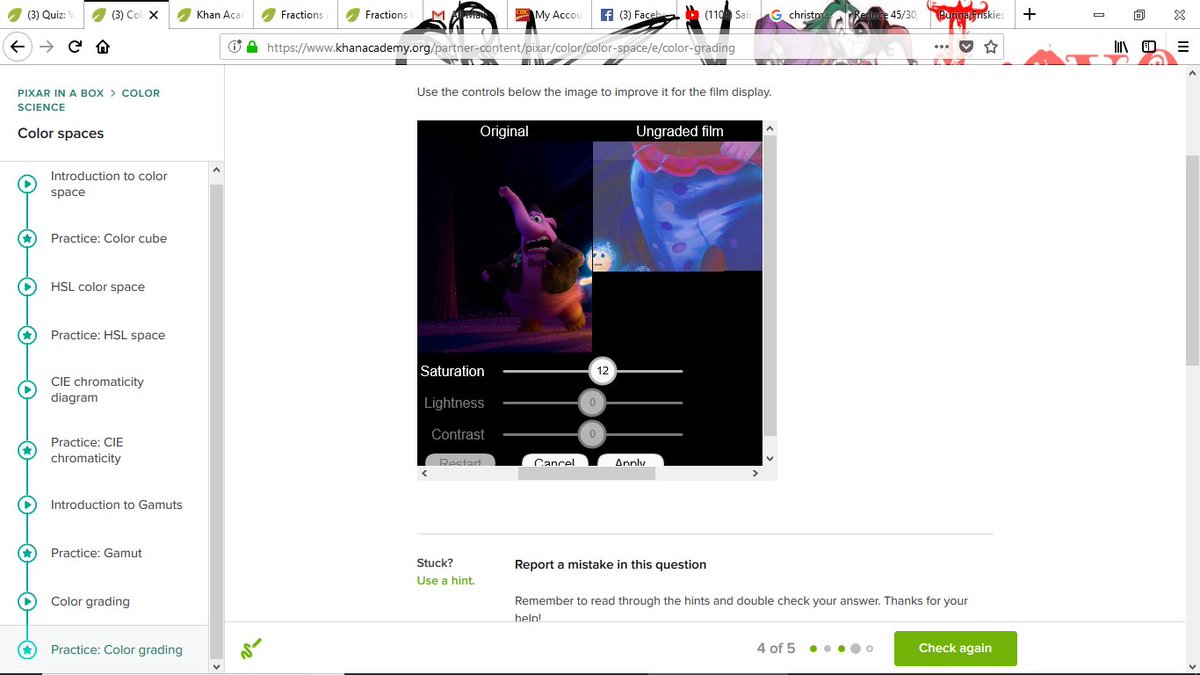Image resolution: width=1200 pixels, height=675 pixels.
Task: Open HSL color space lesson
Action: pos(98,287)
